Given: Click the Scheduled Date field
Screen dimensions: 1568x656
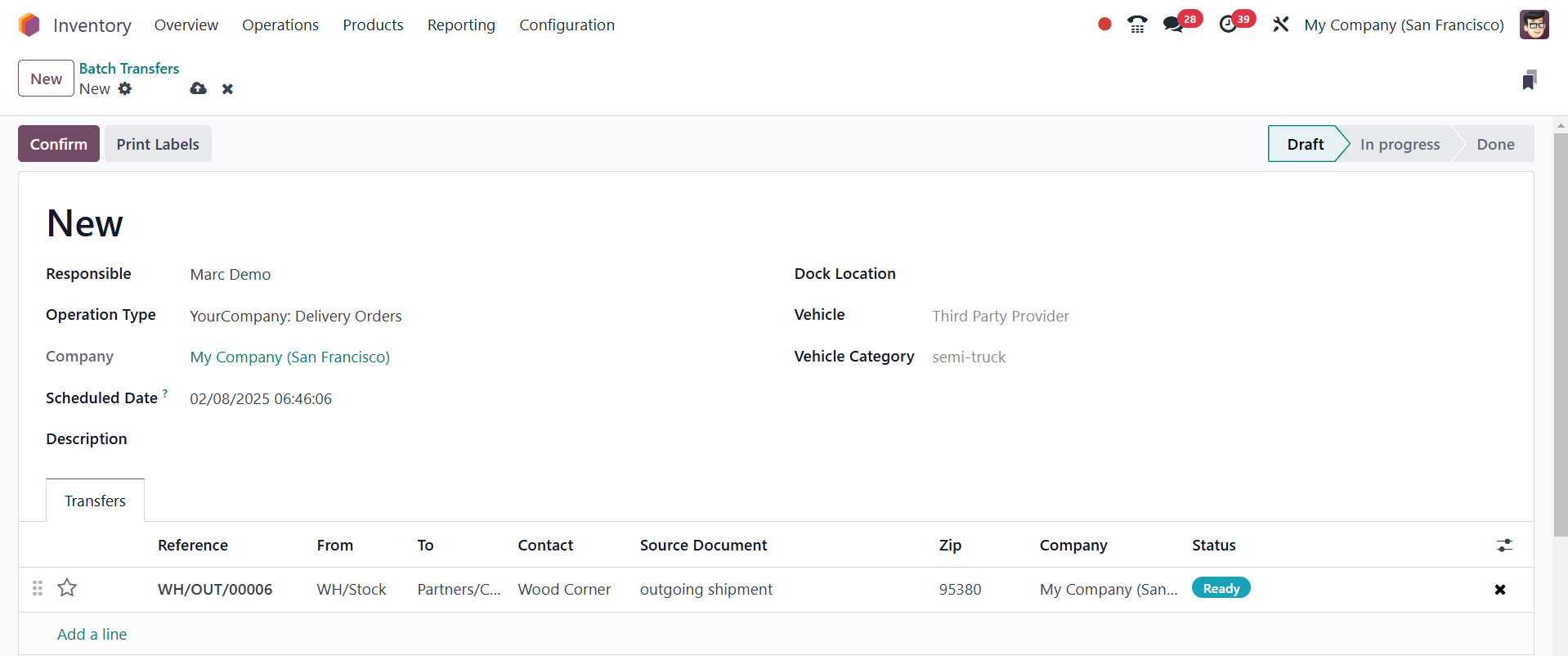Looking at the screenshot, I should click(261, 398).
